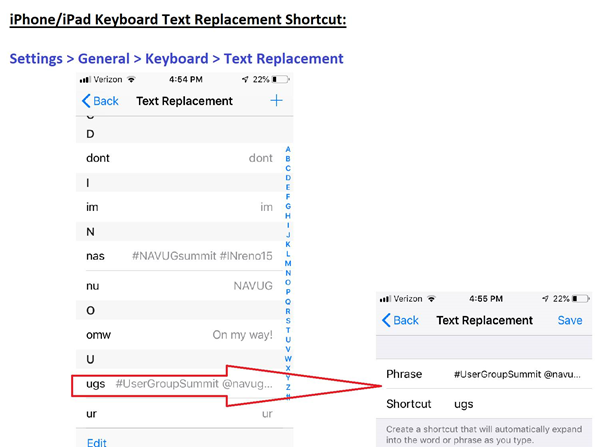Tap the plus icon to add replacement
This screenshot has height=447, width=601.
[276, 101]
